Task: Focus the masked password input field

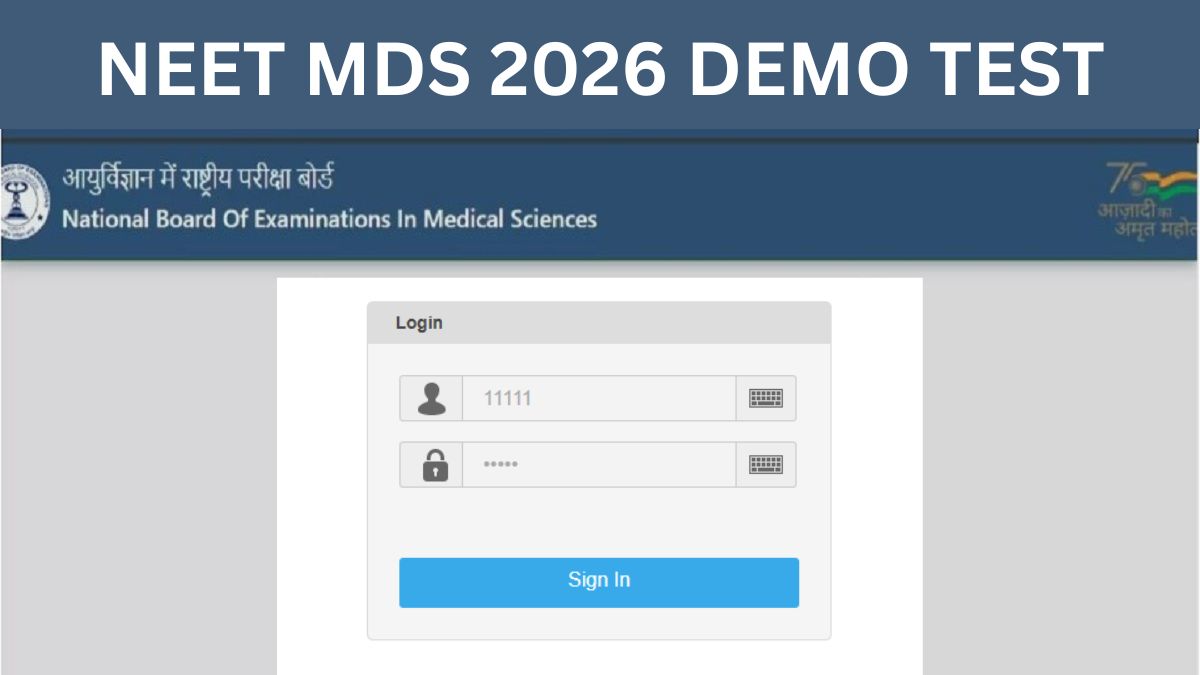Action: coord(598,465)
